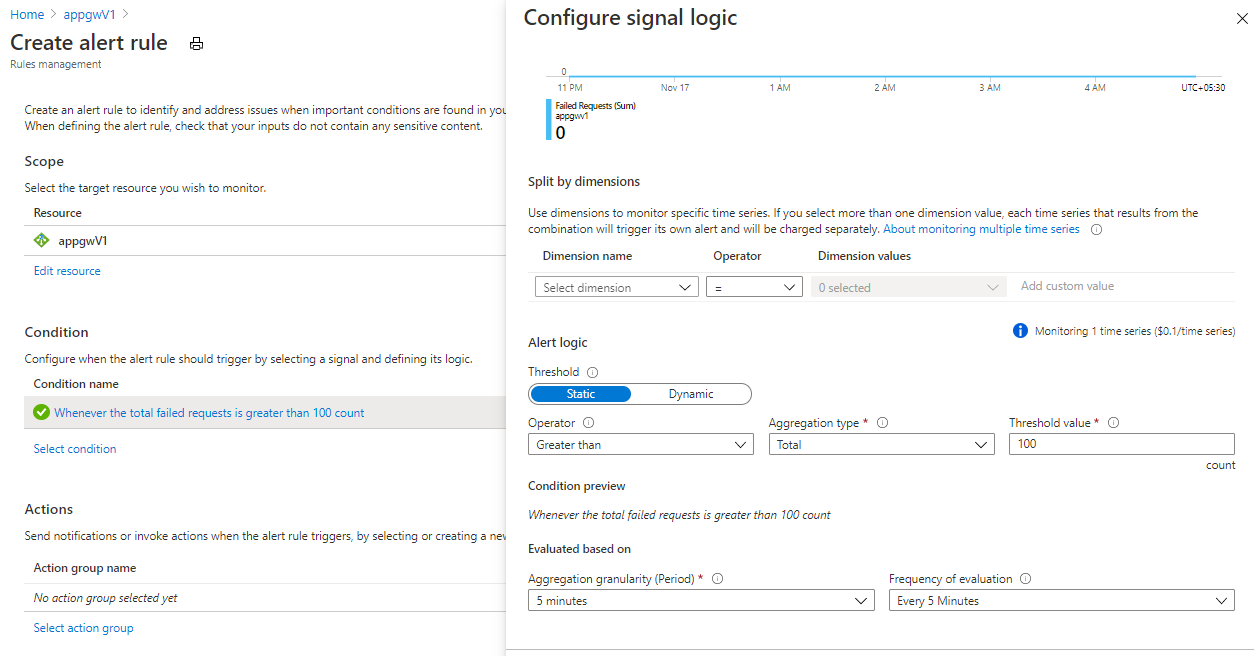Click info icon next to Threshold label

coord(593,372)
